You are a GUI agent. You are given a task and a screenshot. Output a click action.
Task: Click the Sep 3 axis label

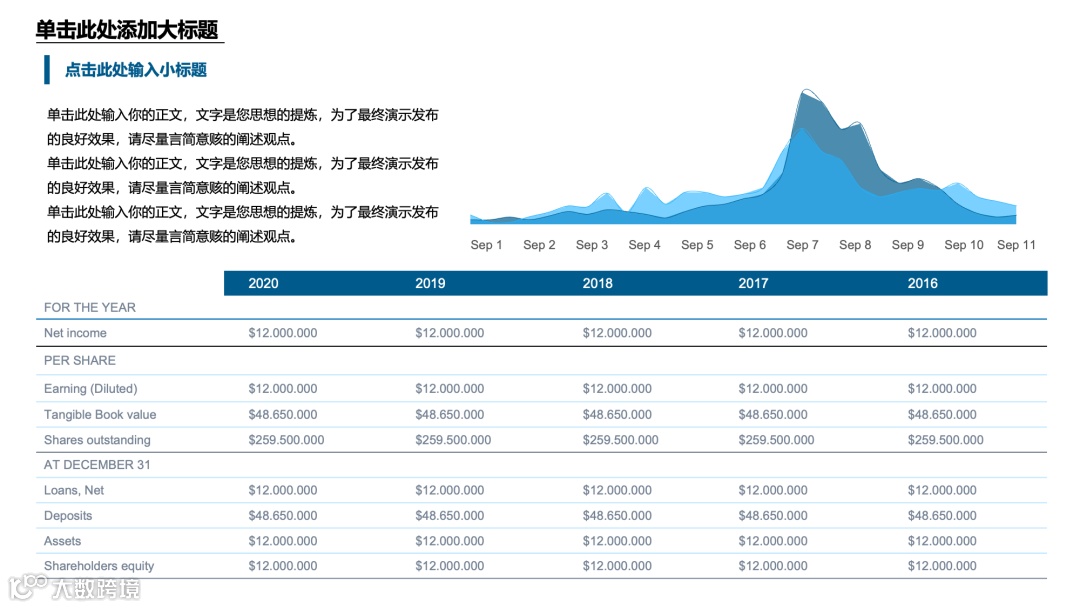point(592,244)
